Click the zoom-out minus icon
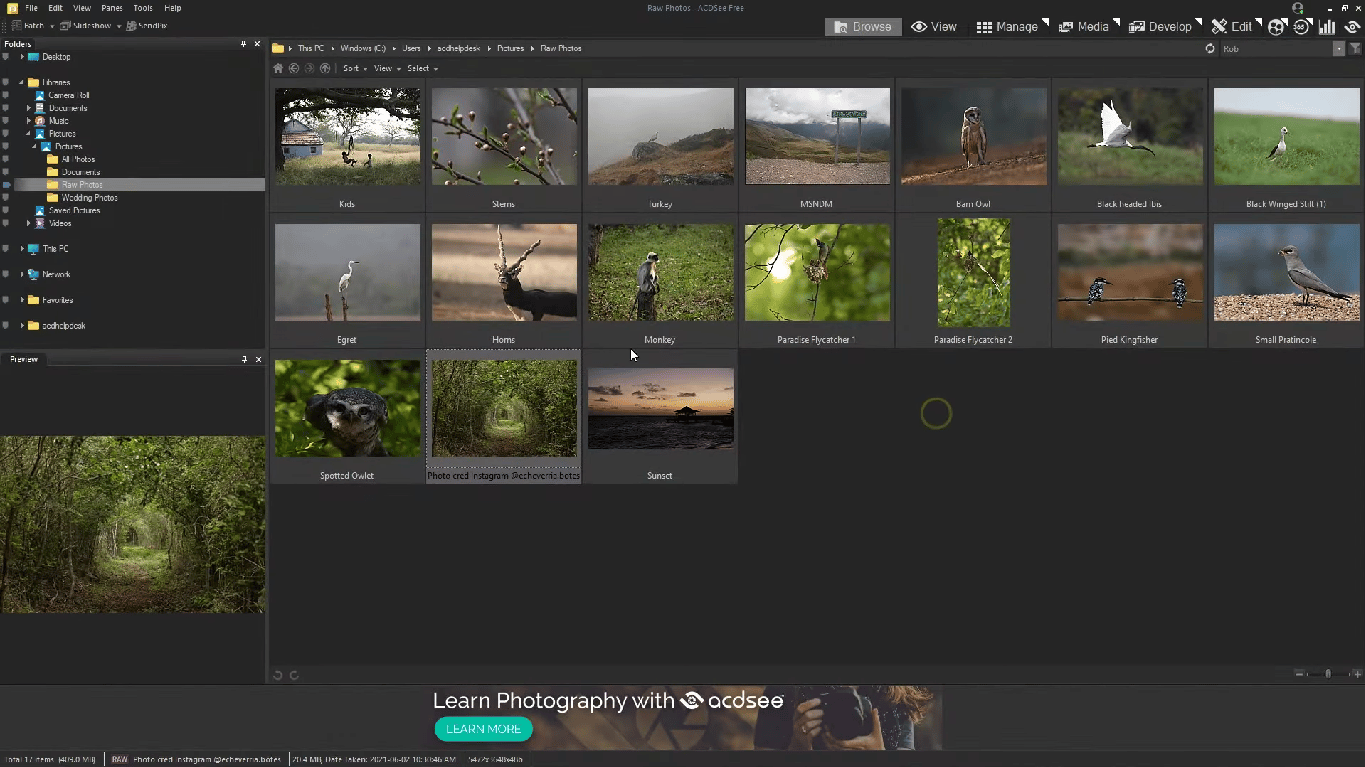Viewport: 1365px width, 767px height. [x=1300, y=674]
